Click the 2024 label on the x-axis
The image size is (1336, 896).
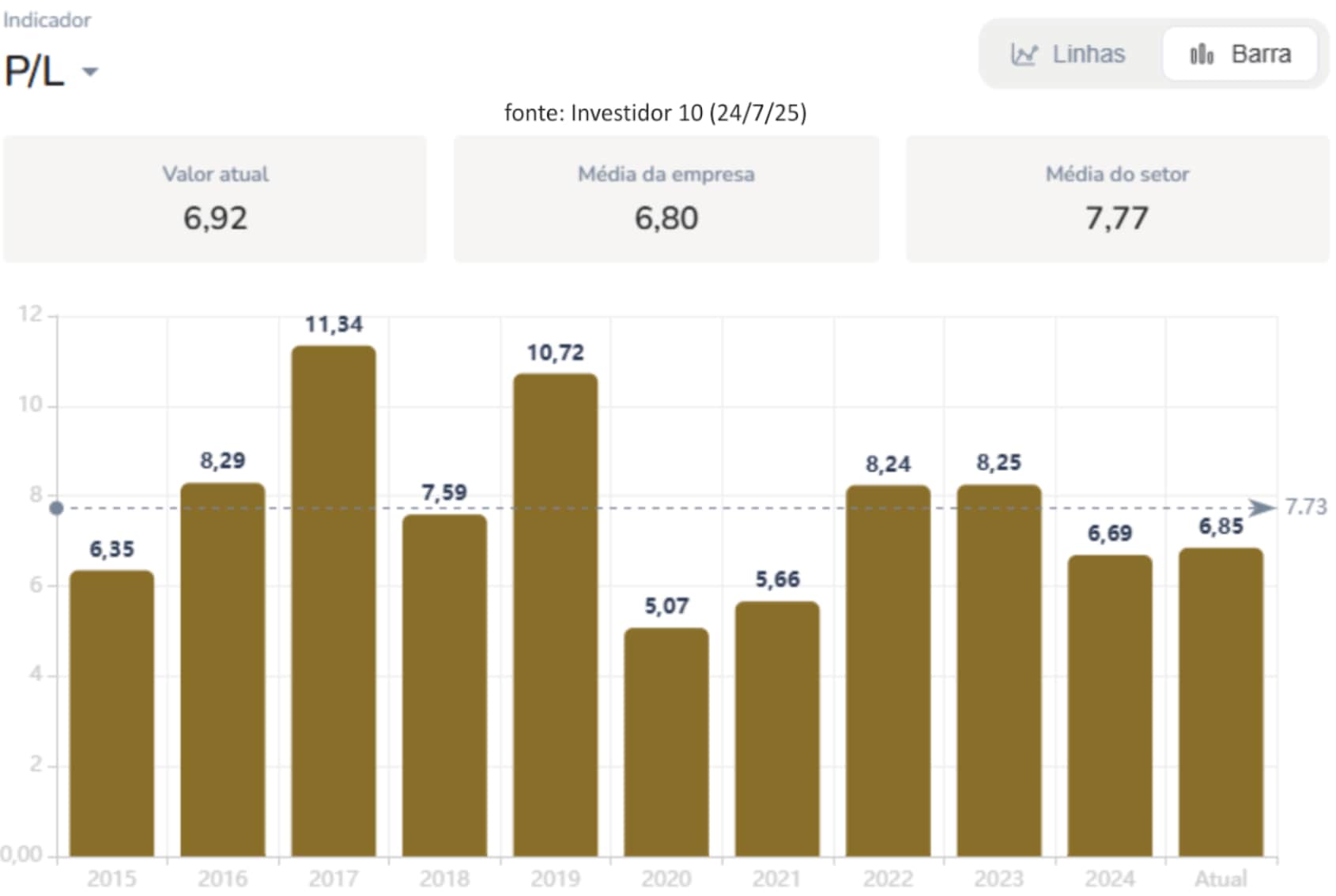1109,879
